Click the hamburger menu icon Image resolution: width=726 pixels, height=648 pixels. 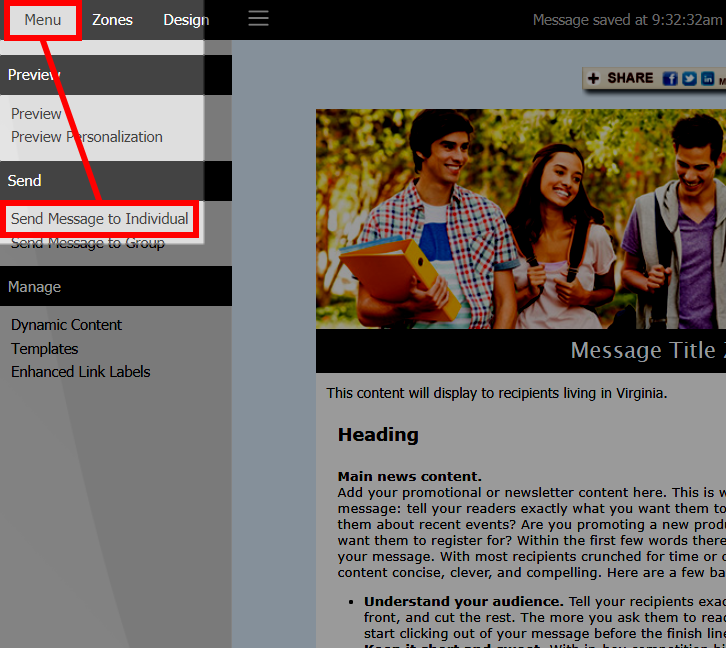(x=258, y=19)
